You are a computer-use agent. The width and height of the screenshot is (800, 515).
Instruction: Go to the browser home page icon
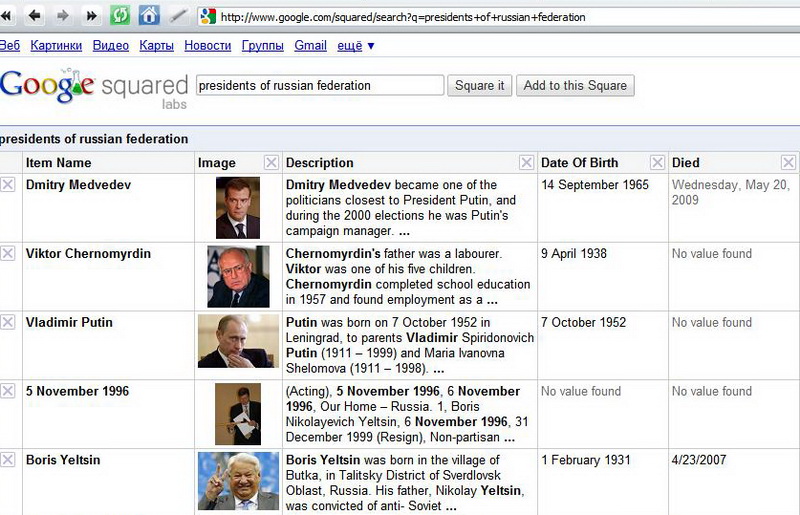(149, 16)
